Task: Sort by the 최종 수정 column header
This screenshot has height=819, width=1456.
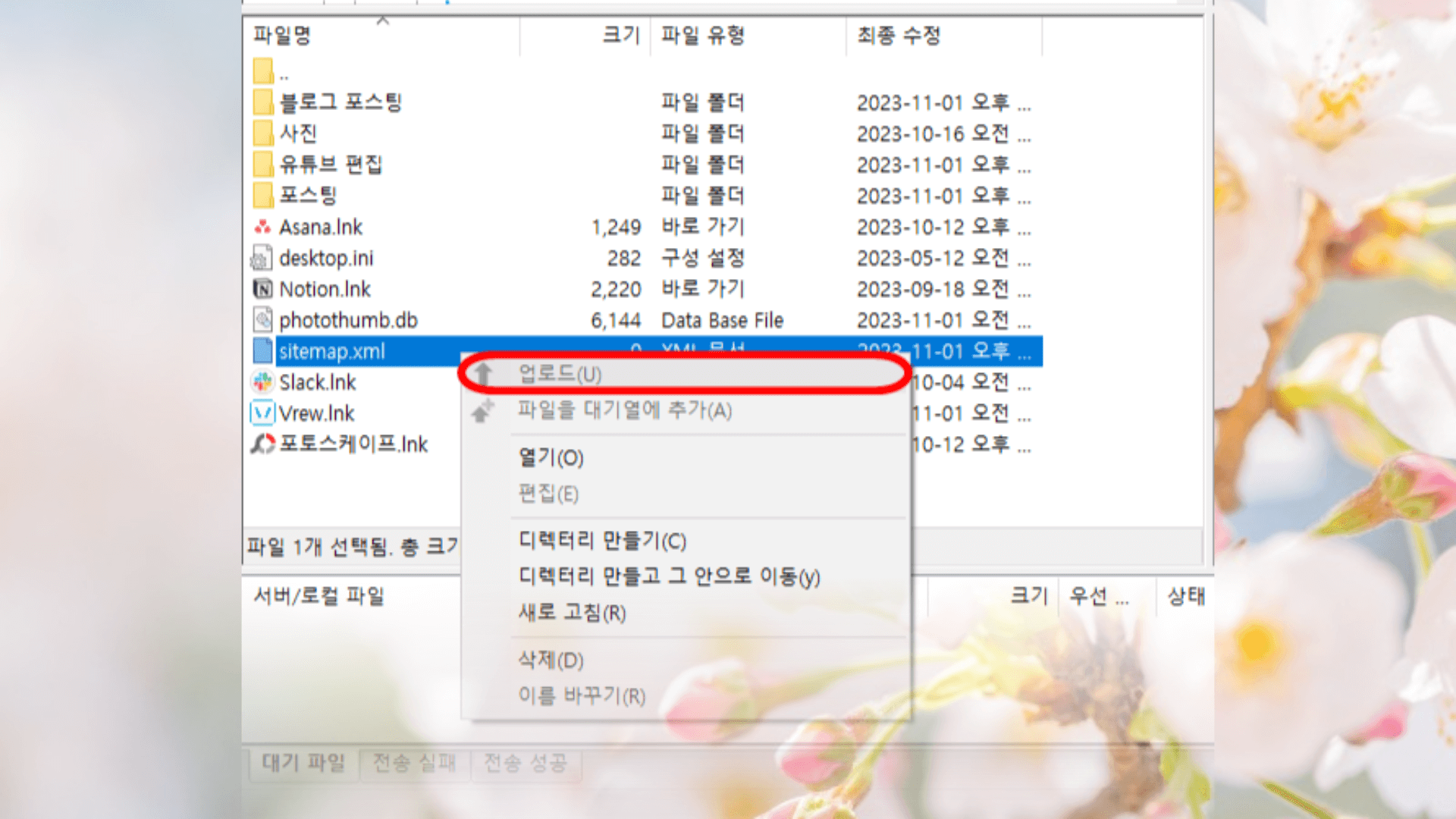Action: coord(899,35)
